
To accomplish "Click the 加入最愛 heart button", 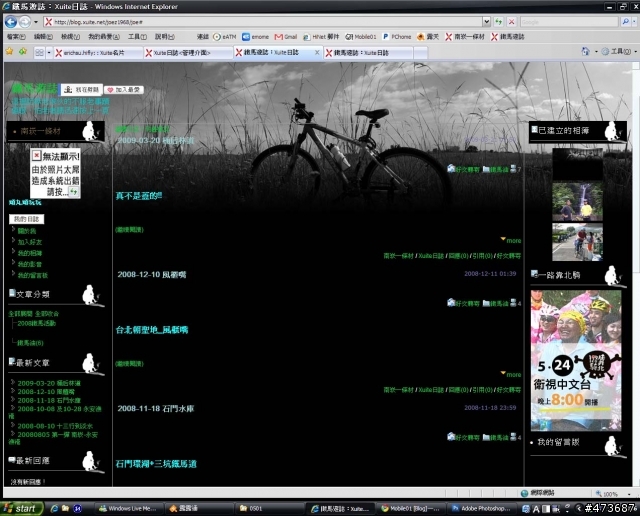I will pyautogui.click(x=124, y=90).
